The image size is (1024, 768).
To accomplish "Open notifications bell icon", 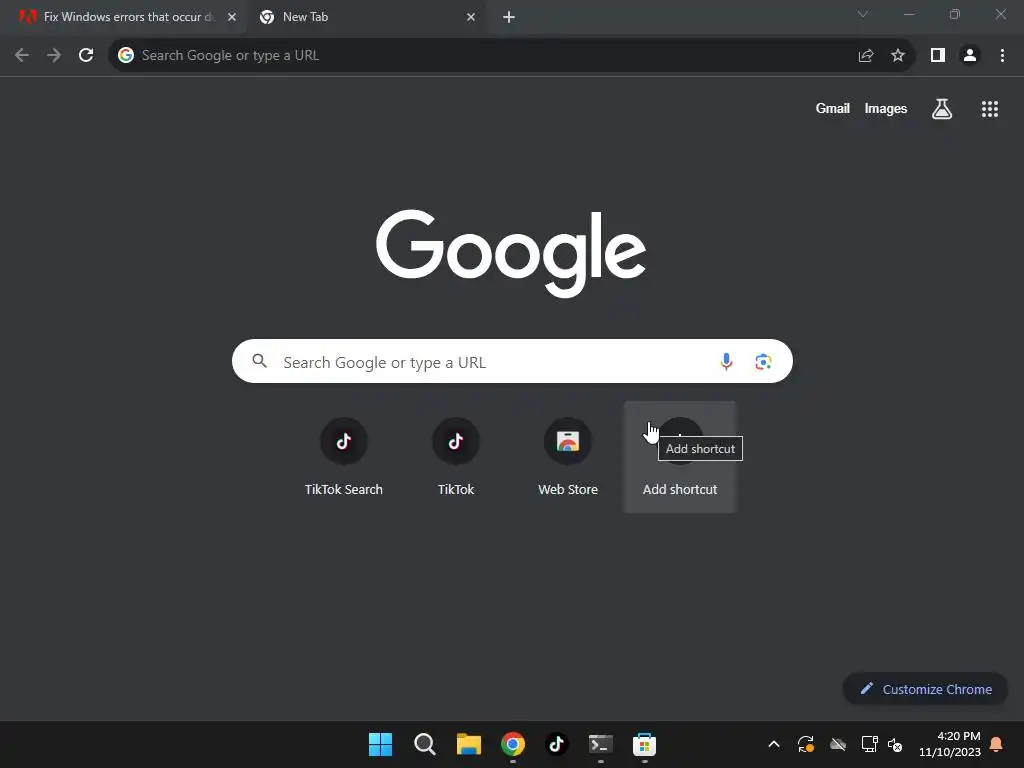I will [997, 744].
